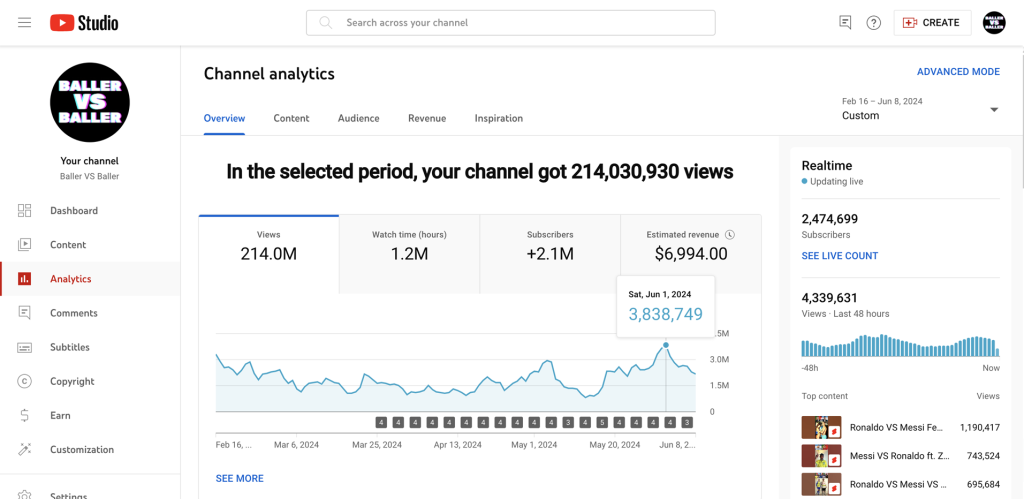Screen dimensions: 1024x499
Task: Click 'Baller VS Baller' channel name text
Action: point(89,176)
